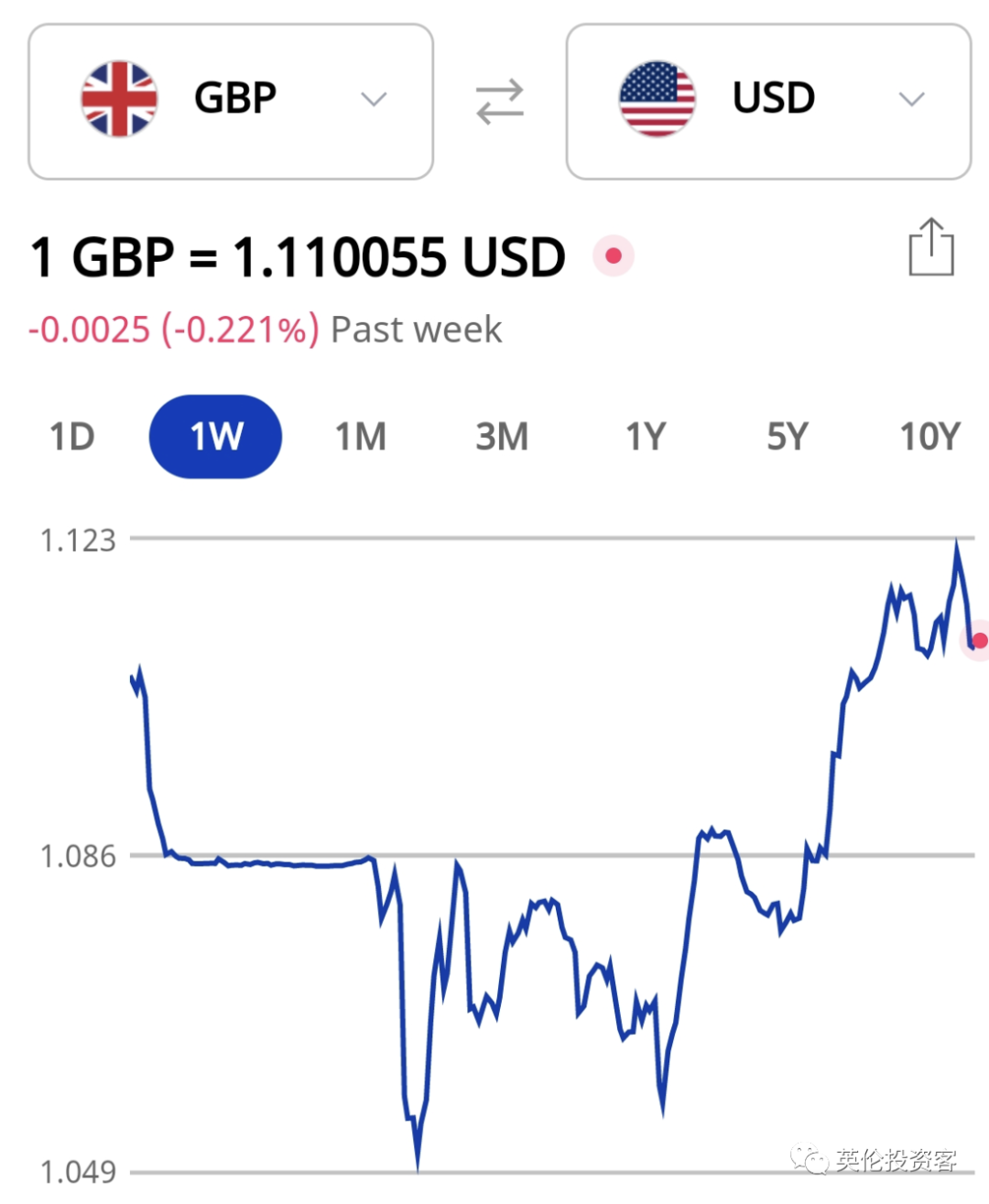989x1204 pixels.
Task: Show the 5Y chart range
Action: [x=788, y=437]
